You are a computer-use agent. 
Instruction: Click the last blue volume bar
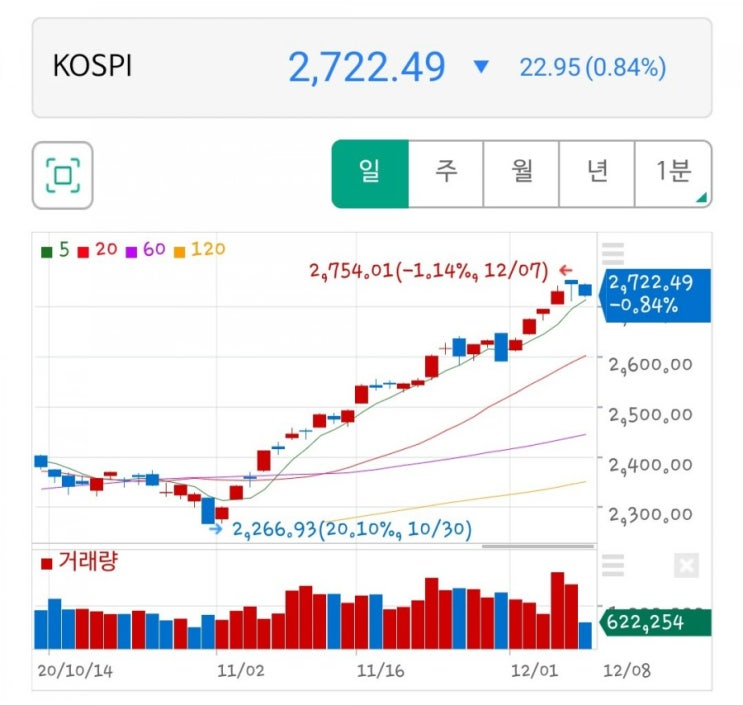pyautogui.click(x=586, y=636)
